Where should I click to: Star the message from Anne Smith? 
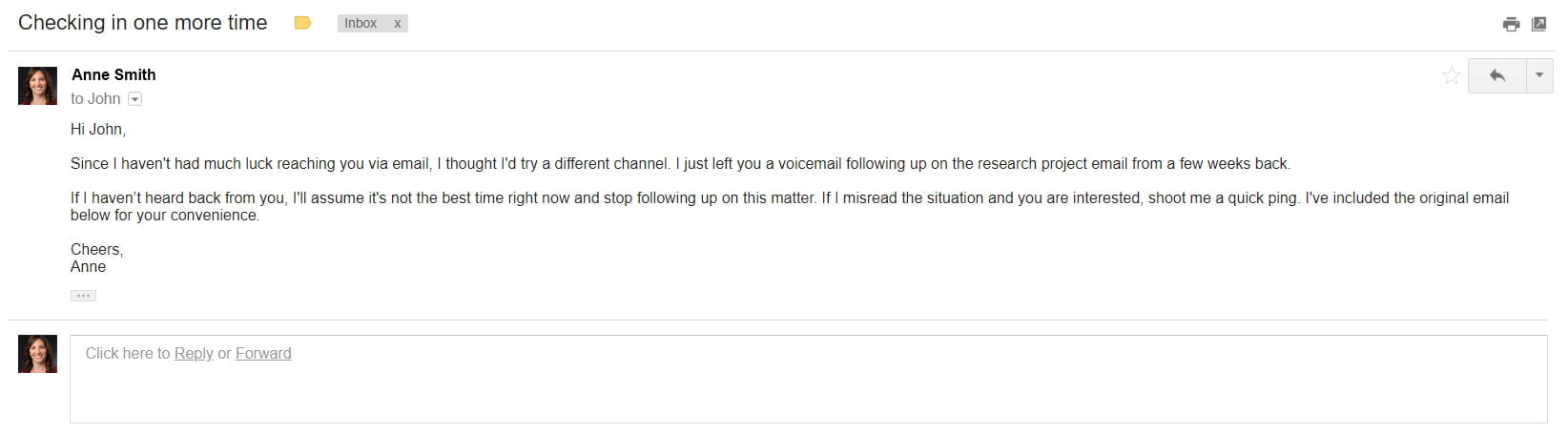pyautogui.click(x=1451, y=75)
